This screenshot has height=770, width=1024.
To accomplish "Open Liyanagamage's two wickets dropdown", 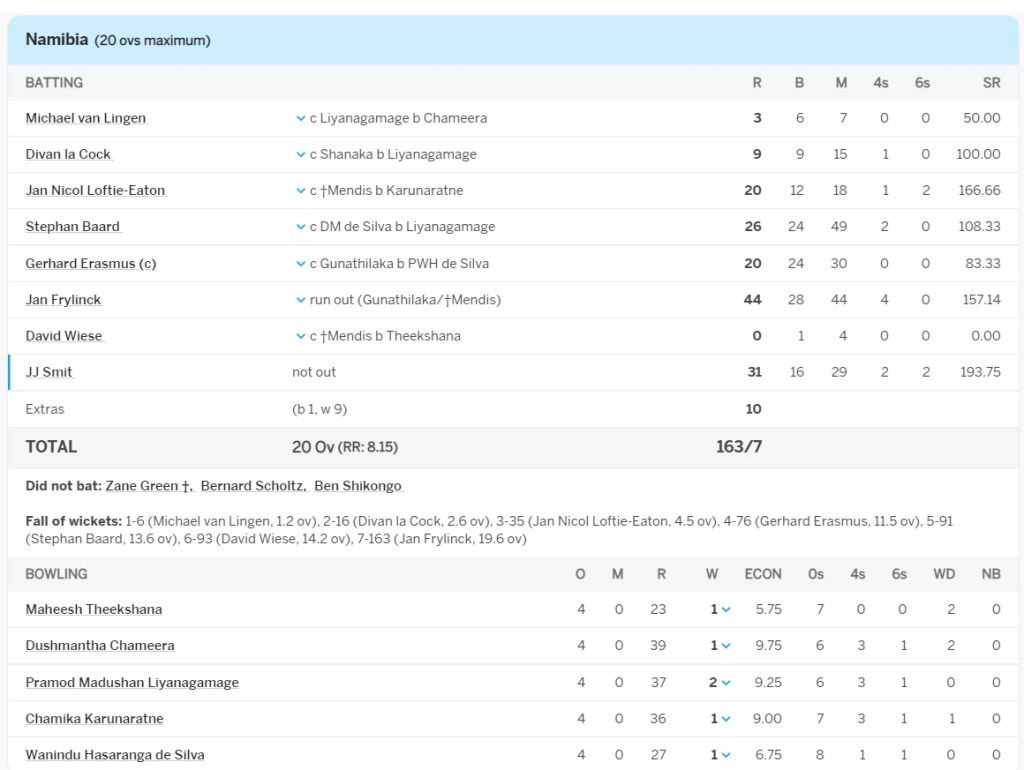I will coord(725,683).
